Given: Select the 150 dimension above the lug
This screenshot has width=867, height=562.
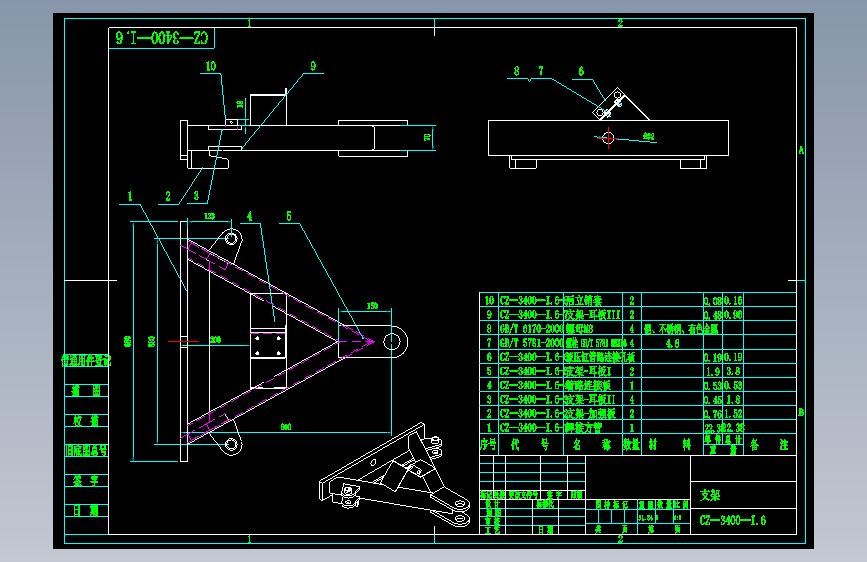Looking at the screenshot, I should 372,306.
